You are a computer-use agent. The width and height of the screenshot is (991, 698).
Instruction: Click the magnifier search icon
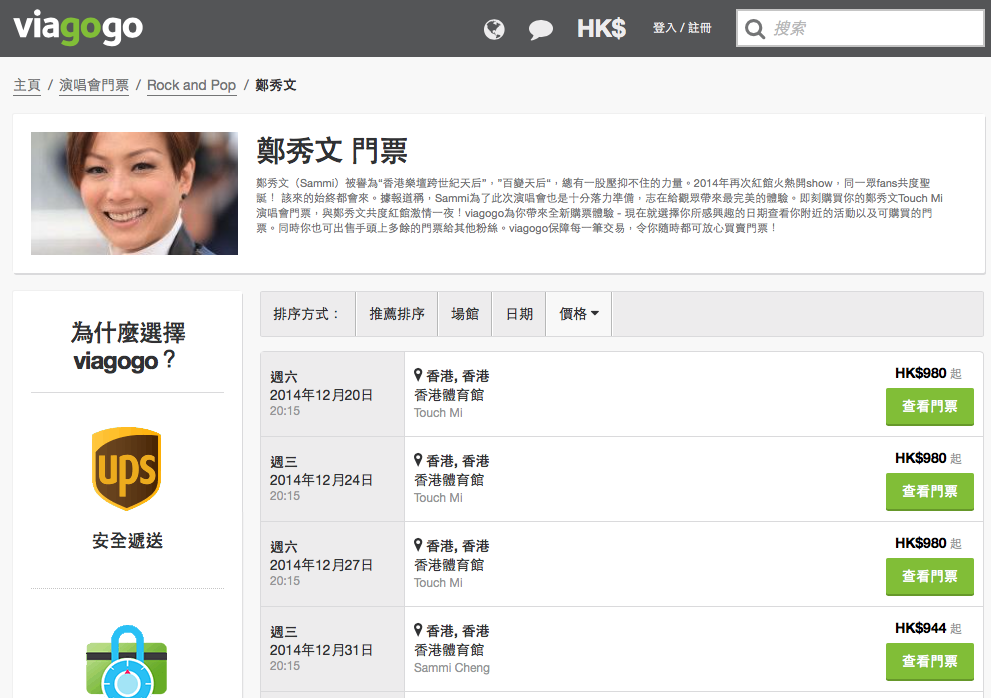pyautogui.click(x=756, y=29)
